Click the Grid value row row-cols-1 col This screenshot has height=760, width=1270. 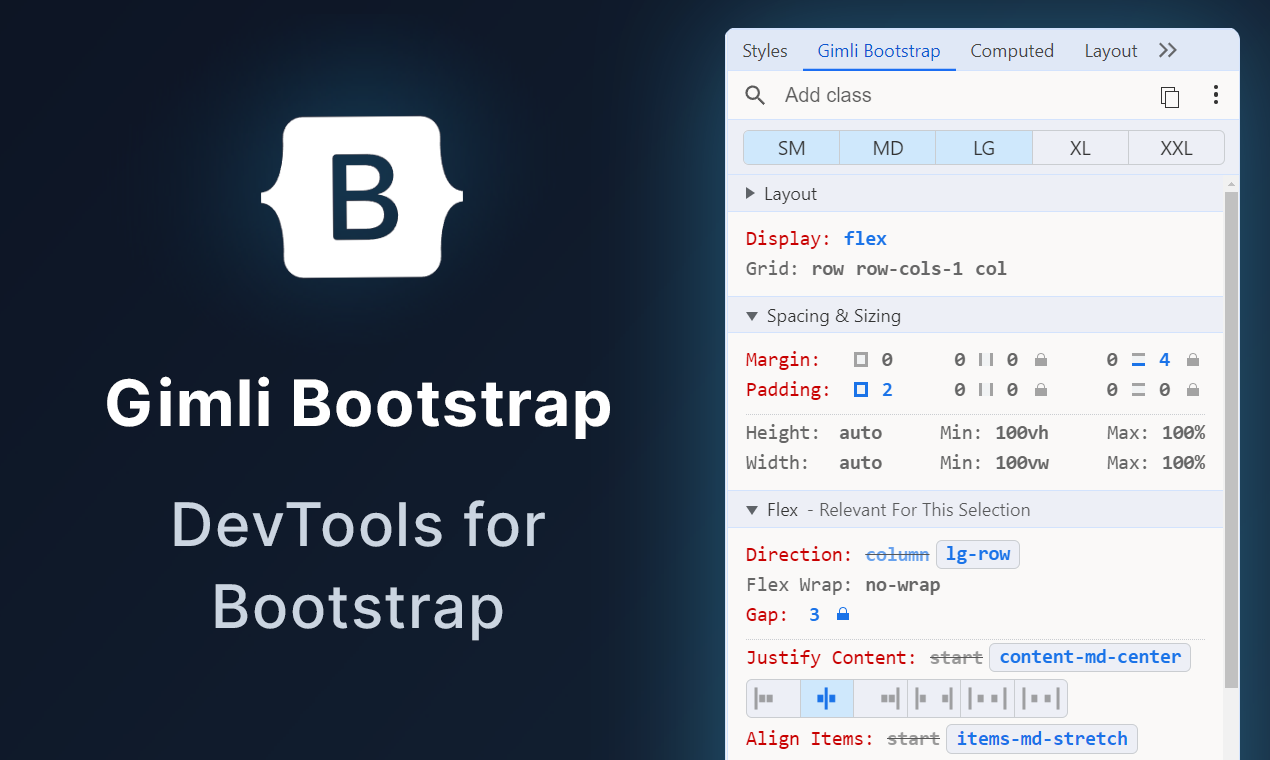(x=909, y=269)
